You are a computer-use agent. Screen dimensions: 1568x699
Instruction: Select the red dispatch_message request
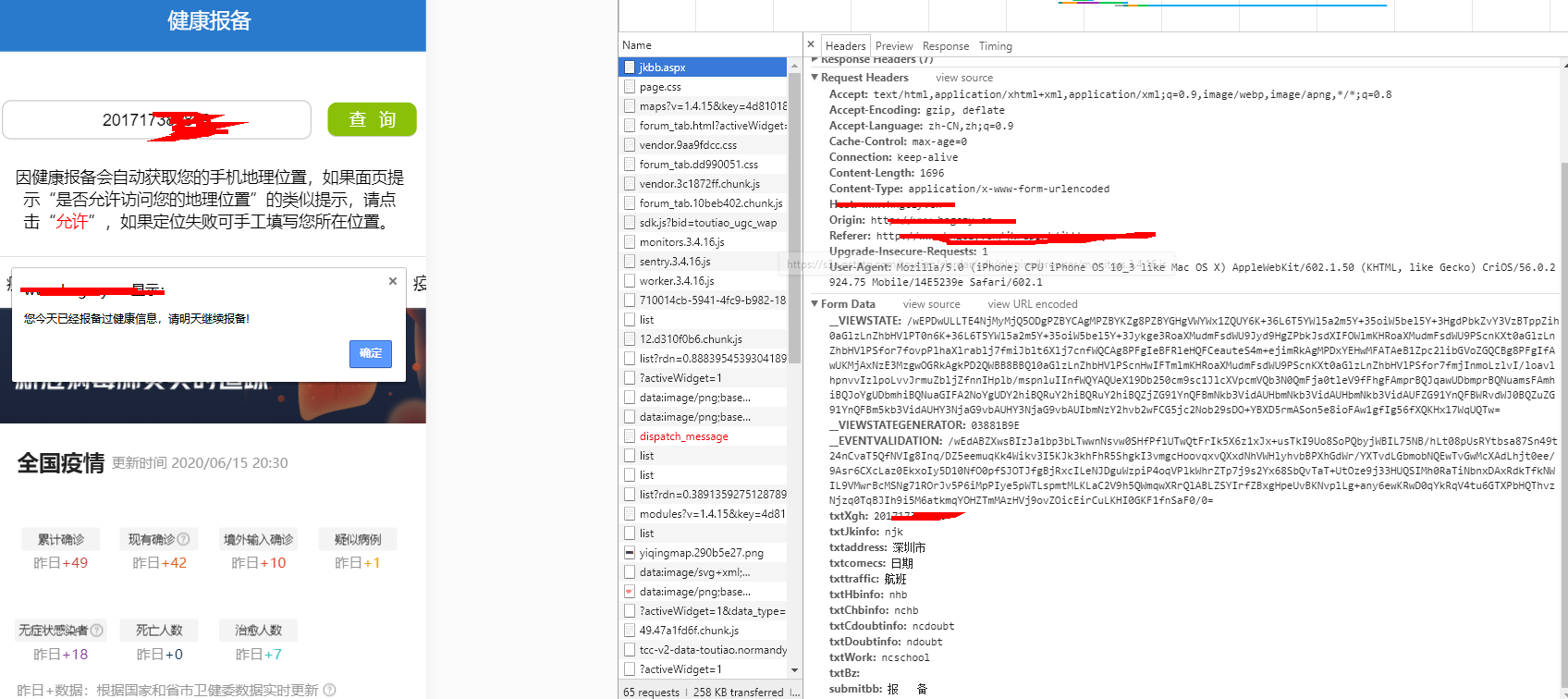pos(703,436)
